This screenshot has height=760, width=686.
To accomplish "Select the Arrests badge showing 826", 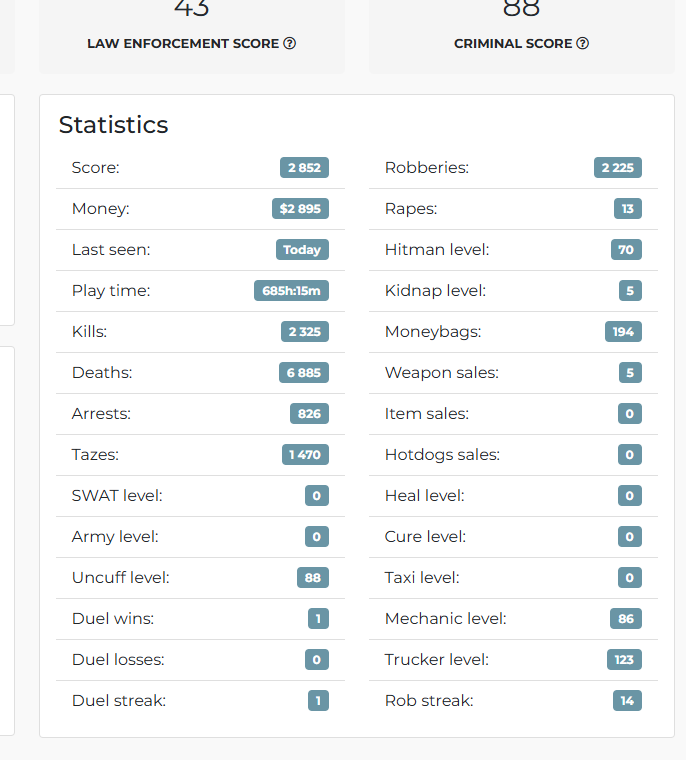I will (x=309, y=413).
